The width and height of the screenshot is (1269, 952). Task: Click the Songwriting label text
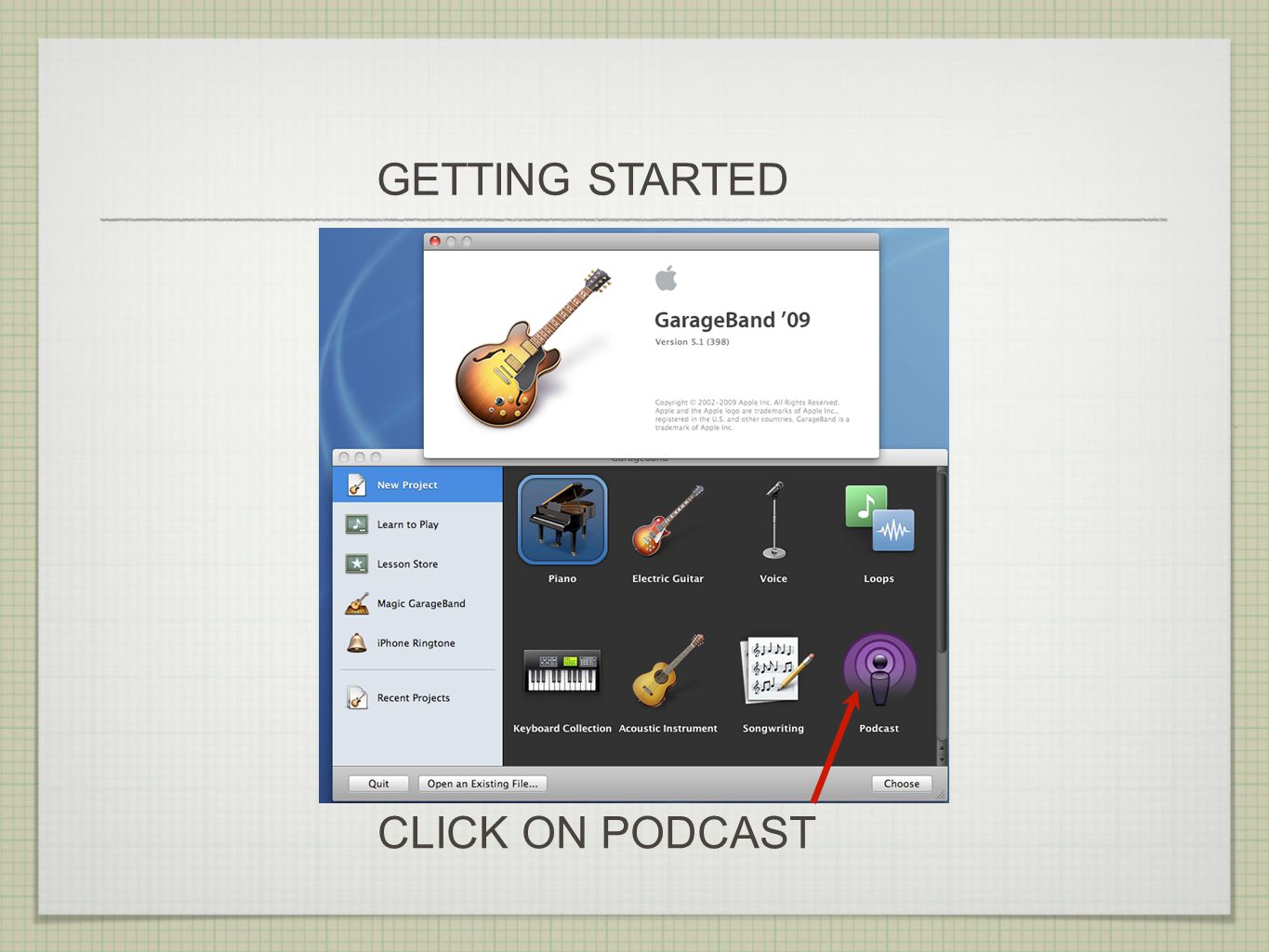point(773,729)
